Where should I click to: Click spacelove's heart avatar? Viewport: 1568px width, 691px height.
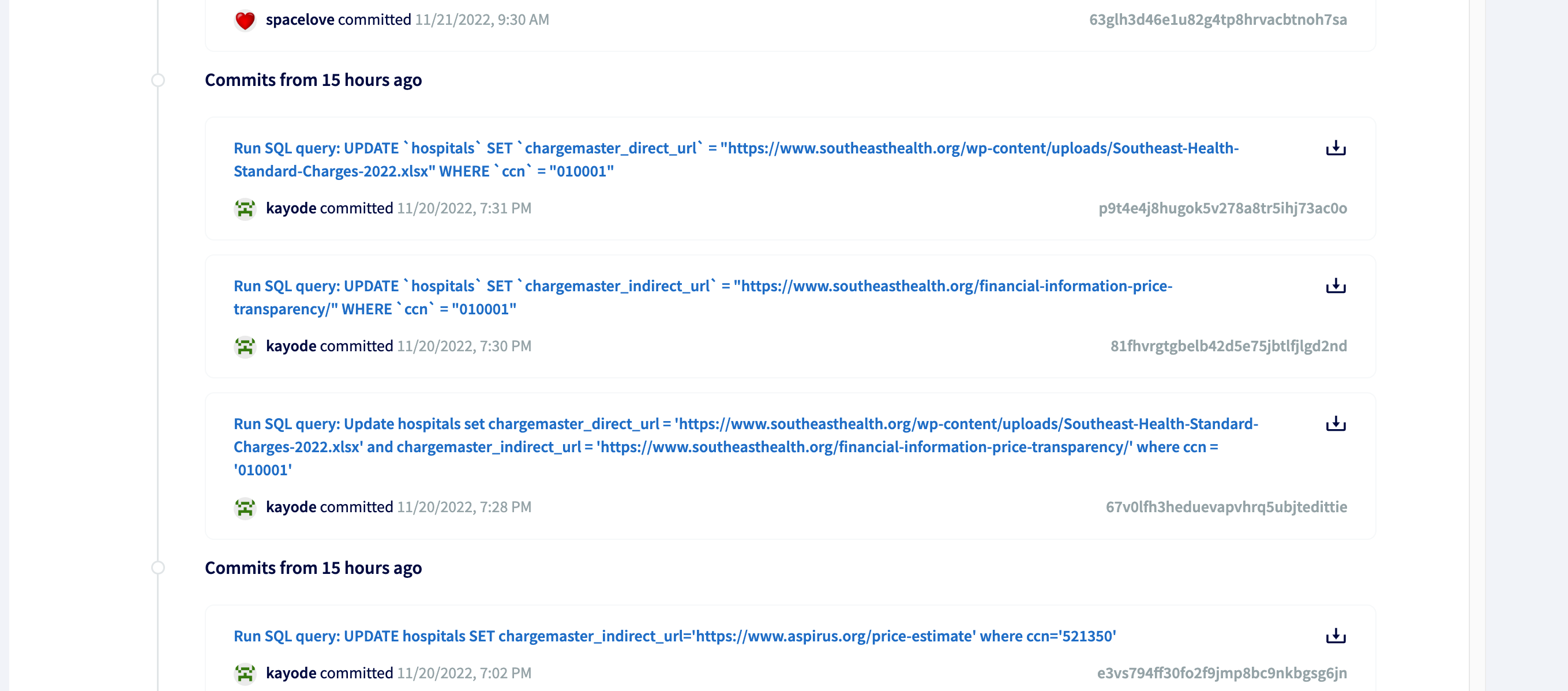245,19
